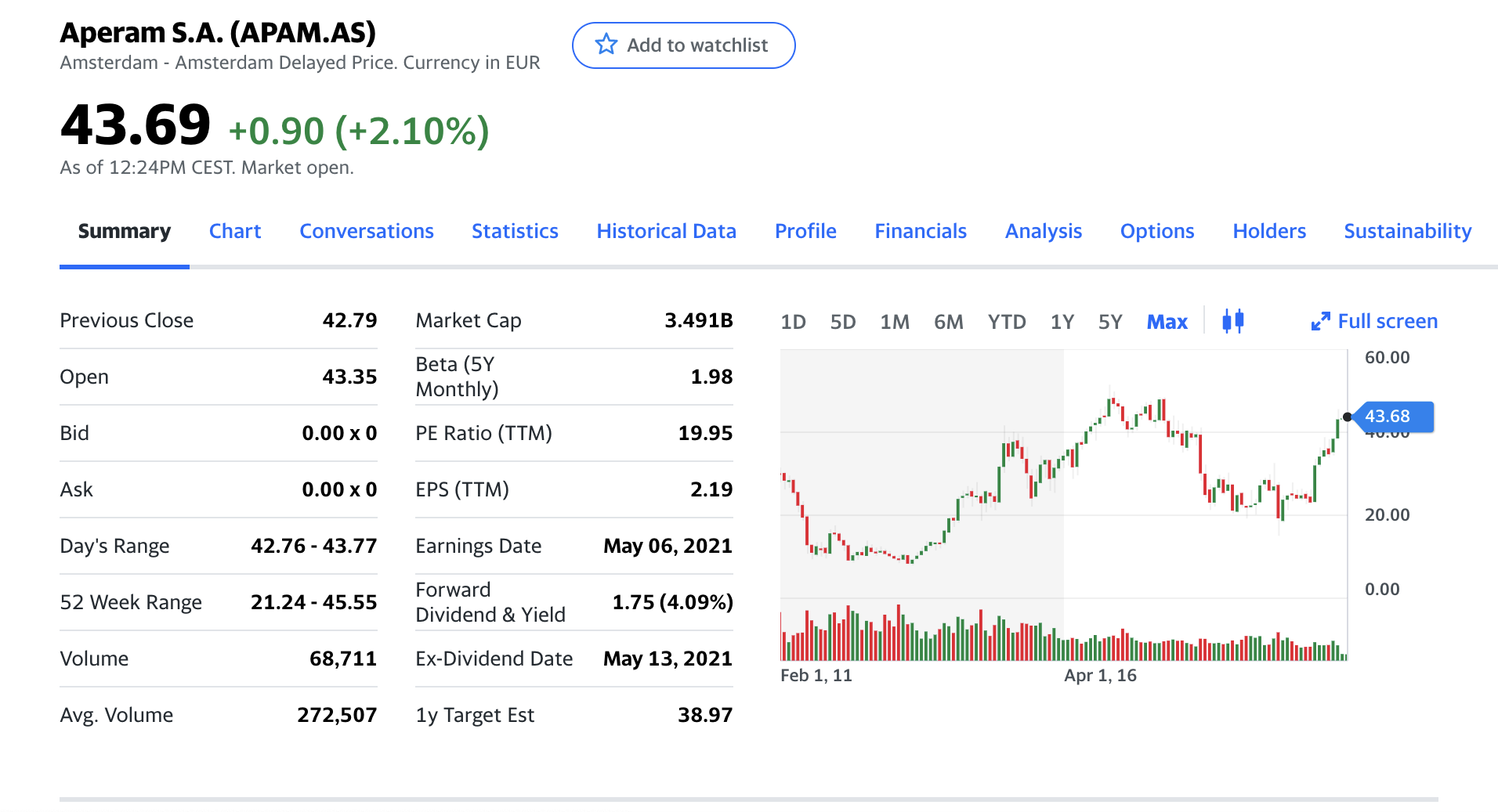1498x812 pixels.
Task: Click the Aperam S.A. (APAM.AS) heading
Action: 218,33
